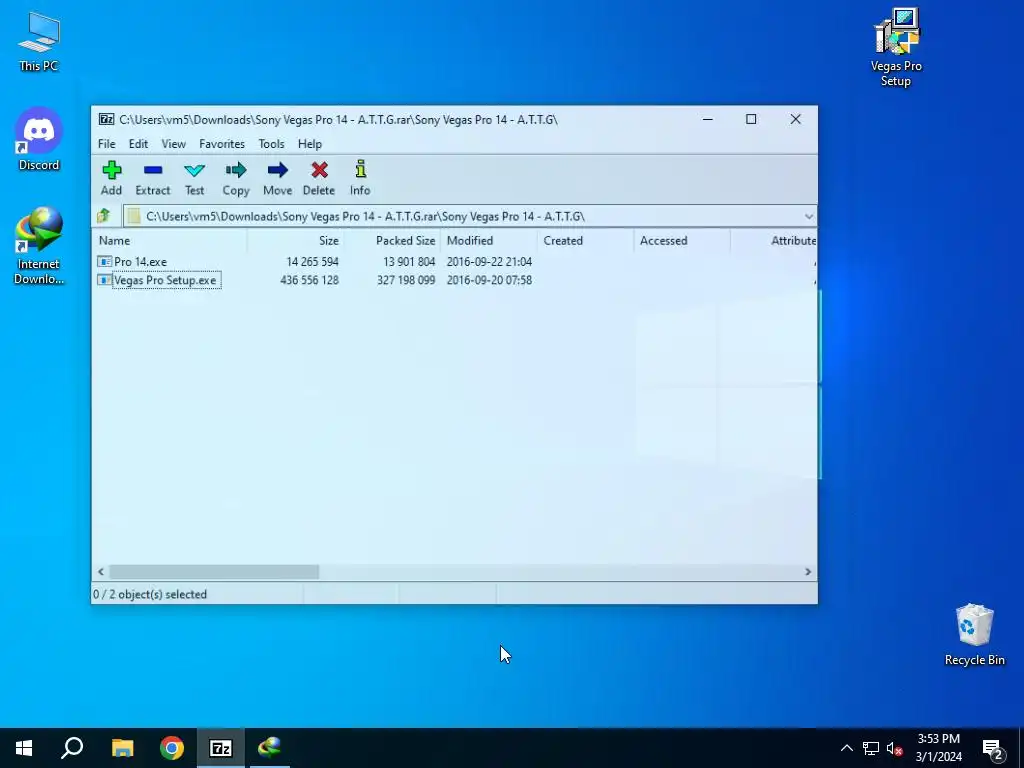Select the Discord desktop shortcut
Image resolution: width=1024 pixels, height=768 pixels.
[x=39, y=139]
